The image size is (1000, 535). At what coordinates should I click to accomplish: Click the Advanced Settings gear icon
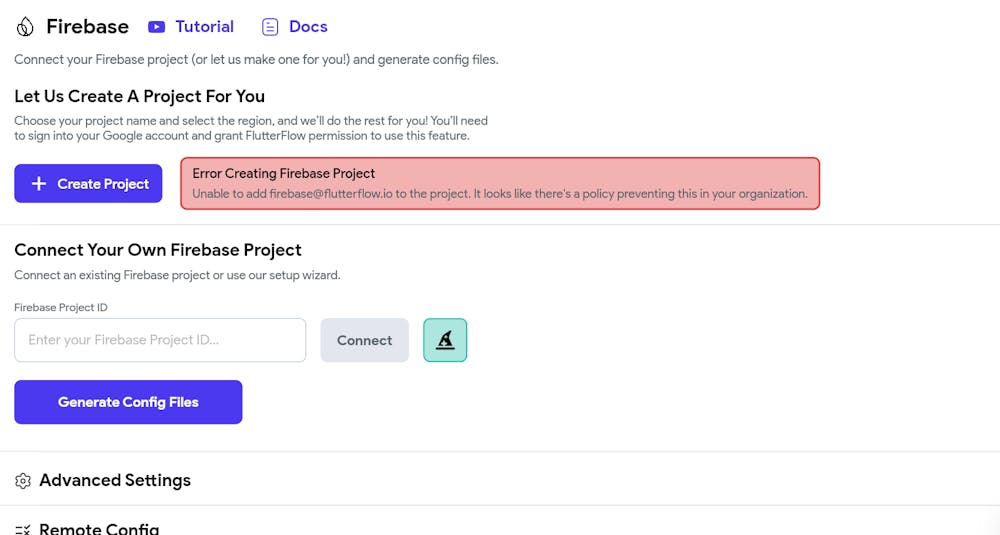(23, 481)
